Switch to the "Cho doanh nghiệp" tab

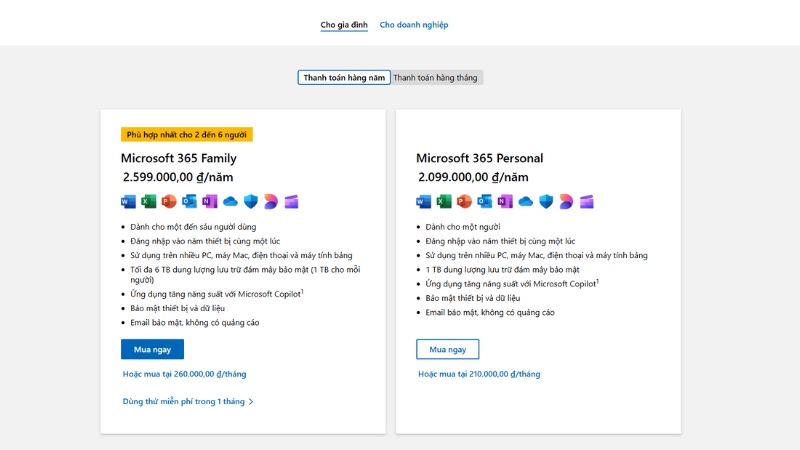click(x=414, y=24)
